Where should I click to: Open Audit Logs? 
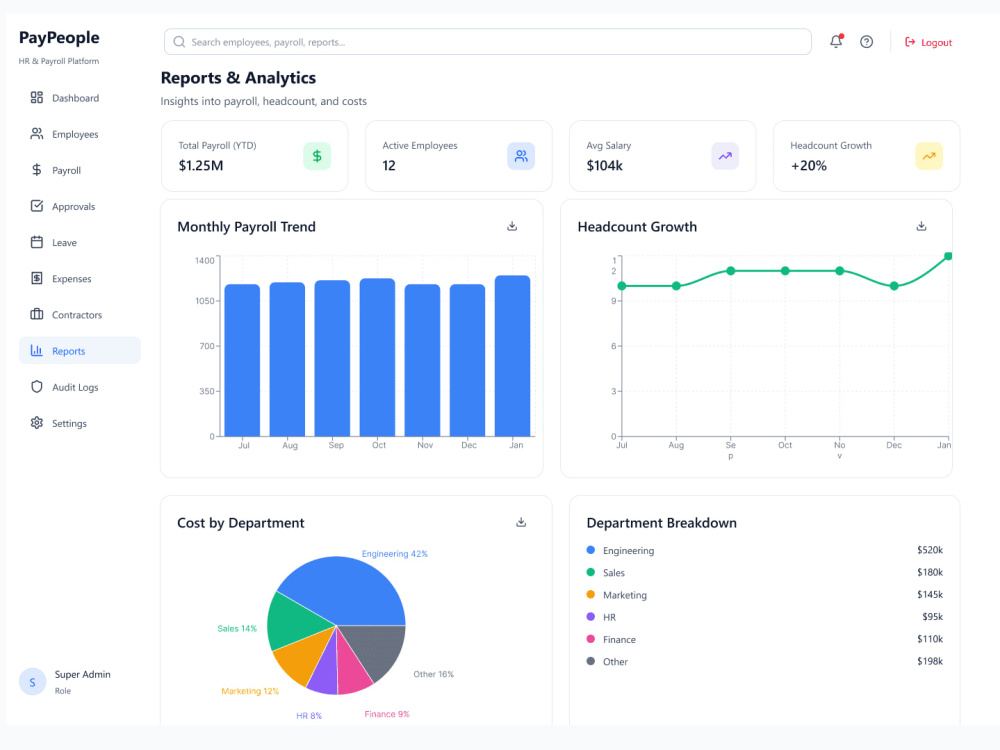(80, 387)
